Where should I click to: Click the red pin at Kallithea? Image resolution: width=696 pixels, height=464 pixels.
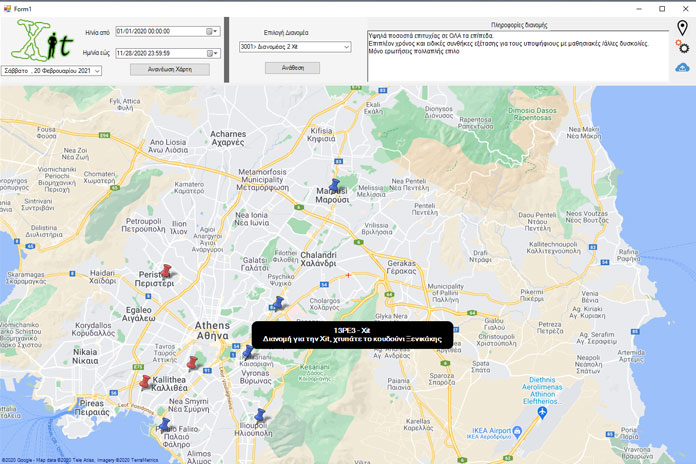pyautogui.click(x=146, y=382)
